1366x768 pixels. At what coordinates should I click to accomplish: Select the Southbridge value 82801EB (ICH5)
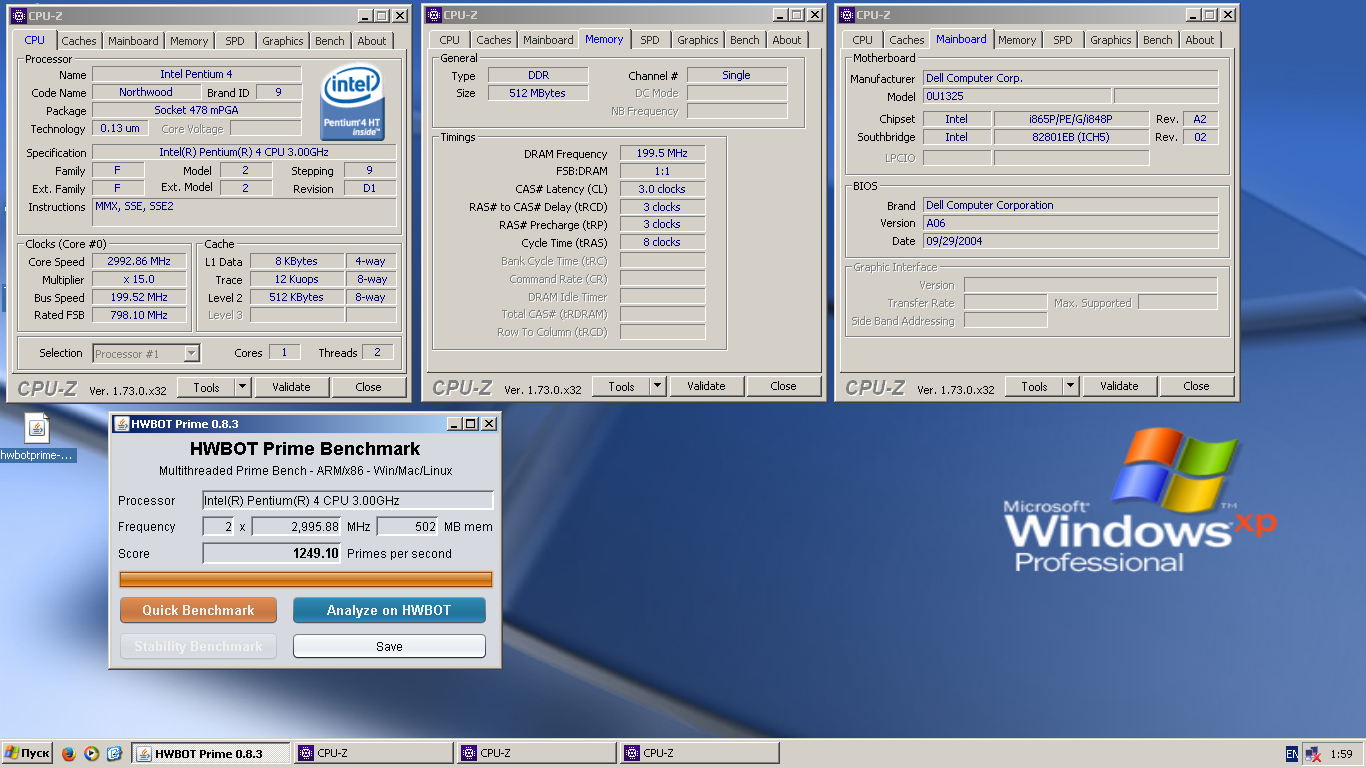tap(1071, 137)
